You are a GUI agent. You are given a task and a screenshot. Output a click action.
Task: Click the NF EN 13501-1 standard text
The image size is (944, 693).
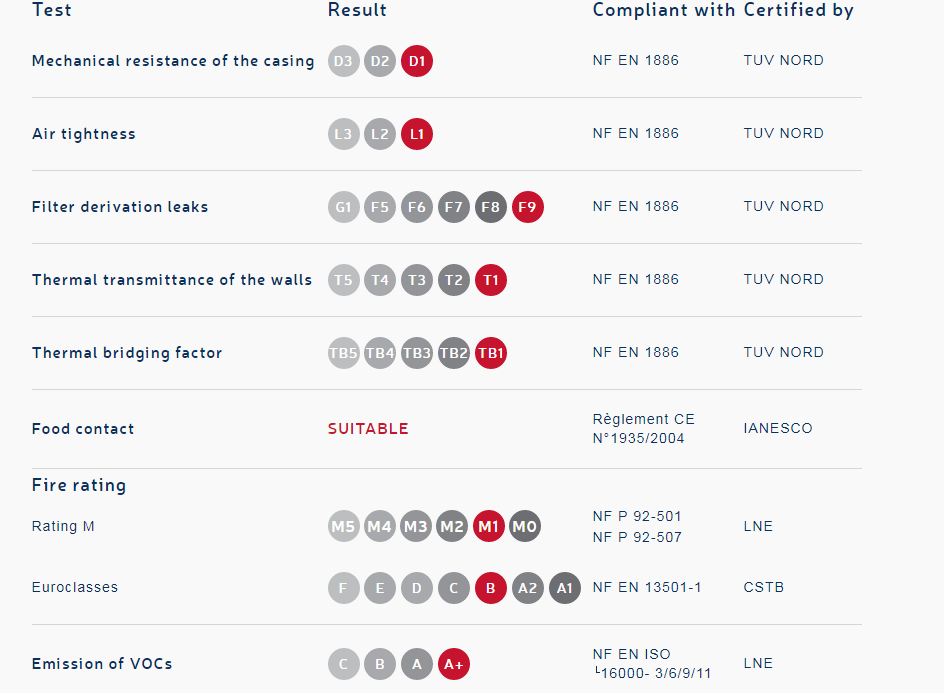[x=647, y=587]
